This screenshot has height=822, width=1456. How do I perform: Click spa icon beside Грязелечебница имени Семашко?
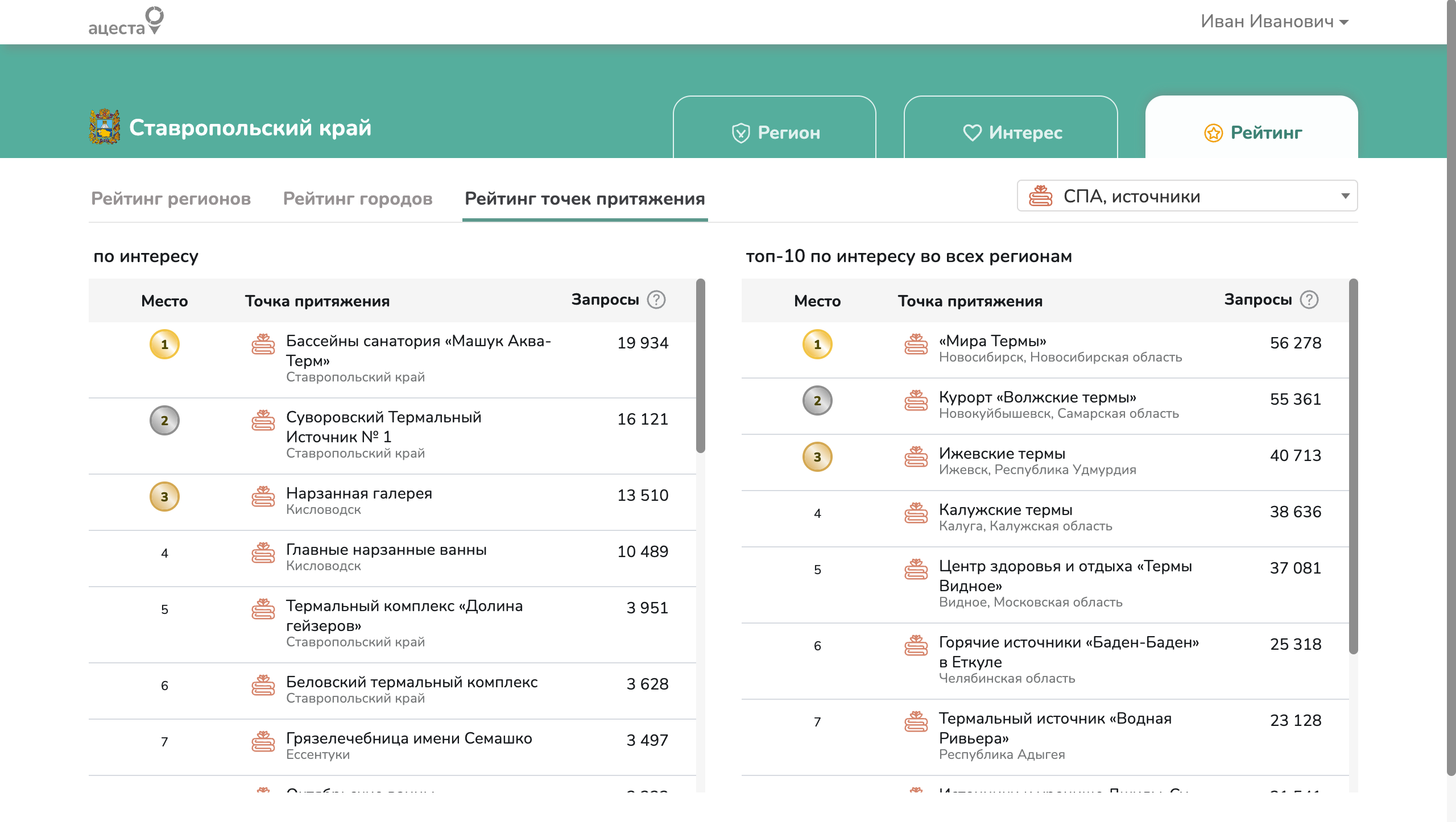click(263, 742)
